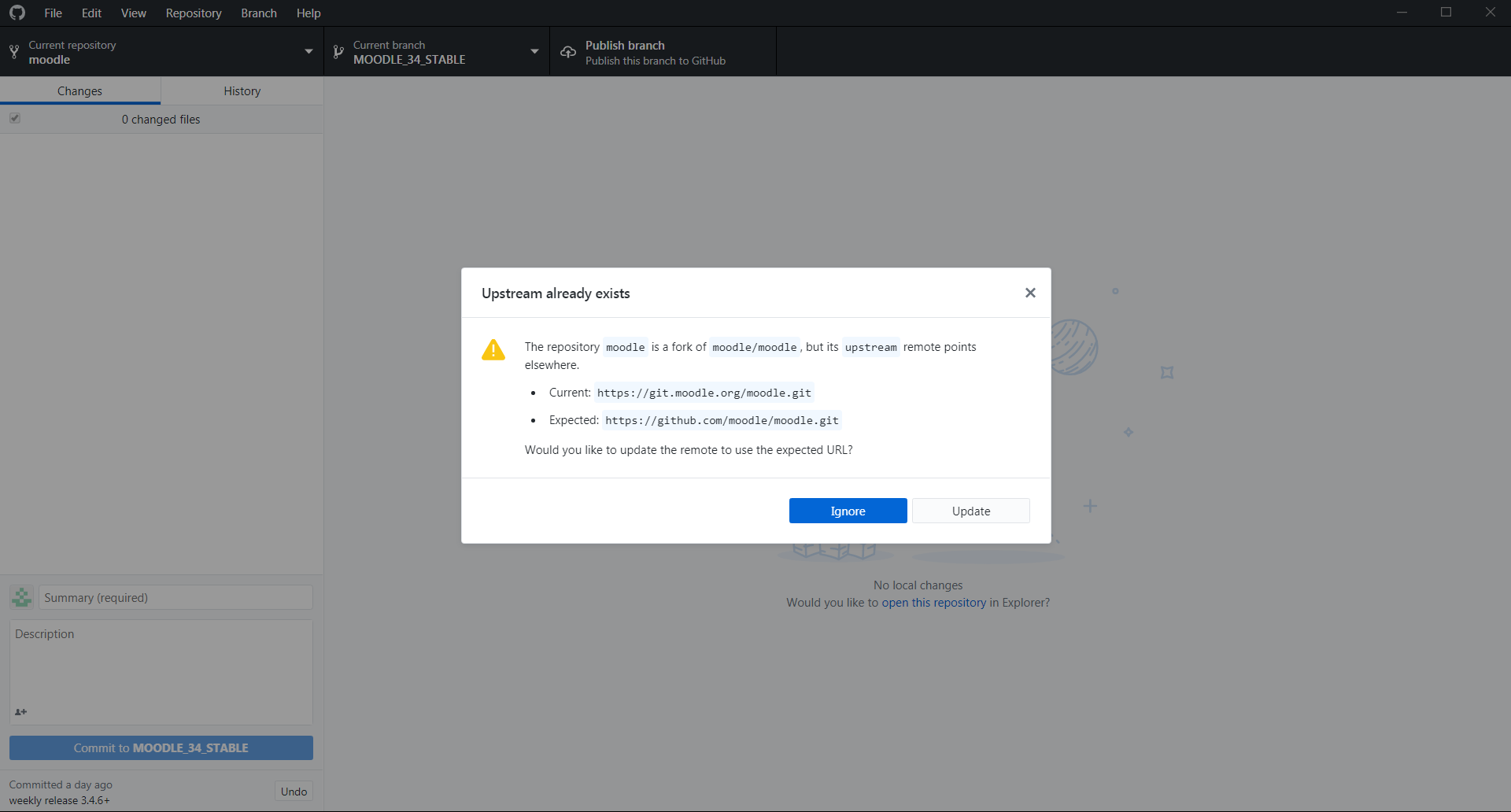This screenshot has height=812, width=1511.
Task: Select the expected github.com moodle.git URL text
Action: tap(722, 420)
